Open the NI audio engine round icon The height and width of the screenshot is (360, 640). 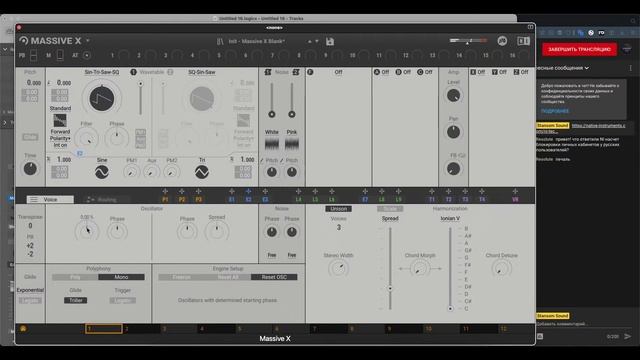tap(502, 41)
